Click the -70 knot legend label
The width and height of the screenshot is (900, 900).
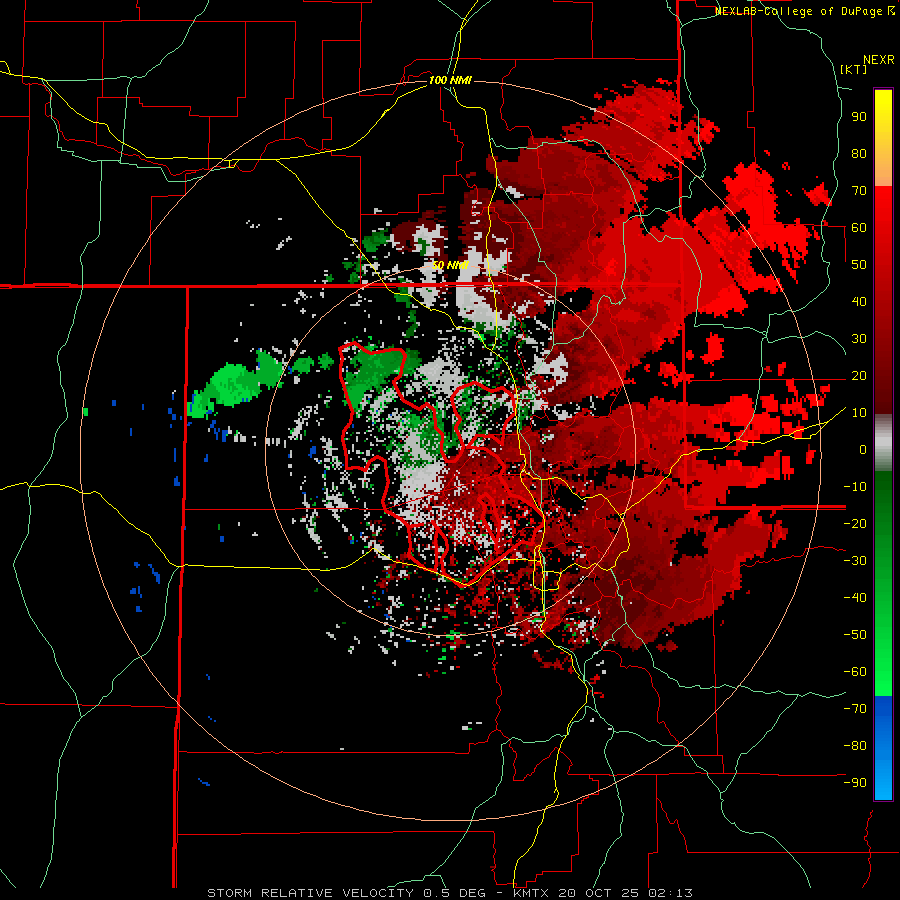(x=855, y=708)
